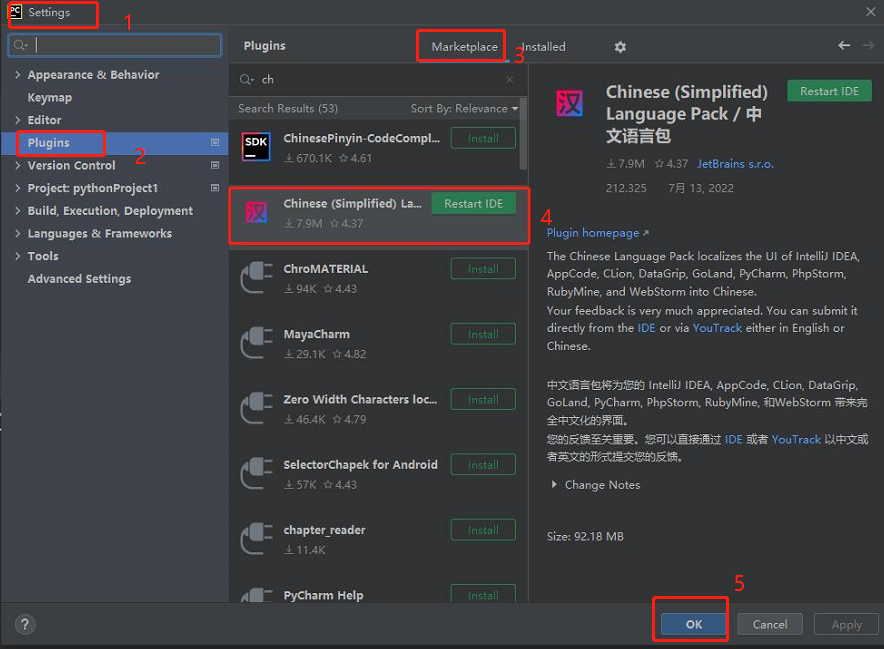
Task: Click the Chinese language pack icon in list
Action: tap(256, 212)
